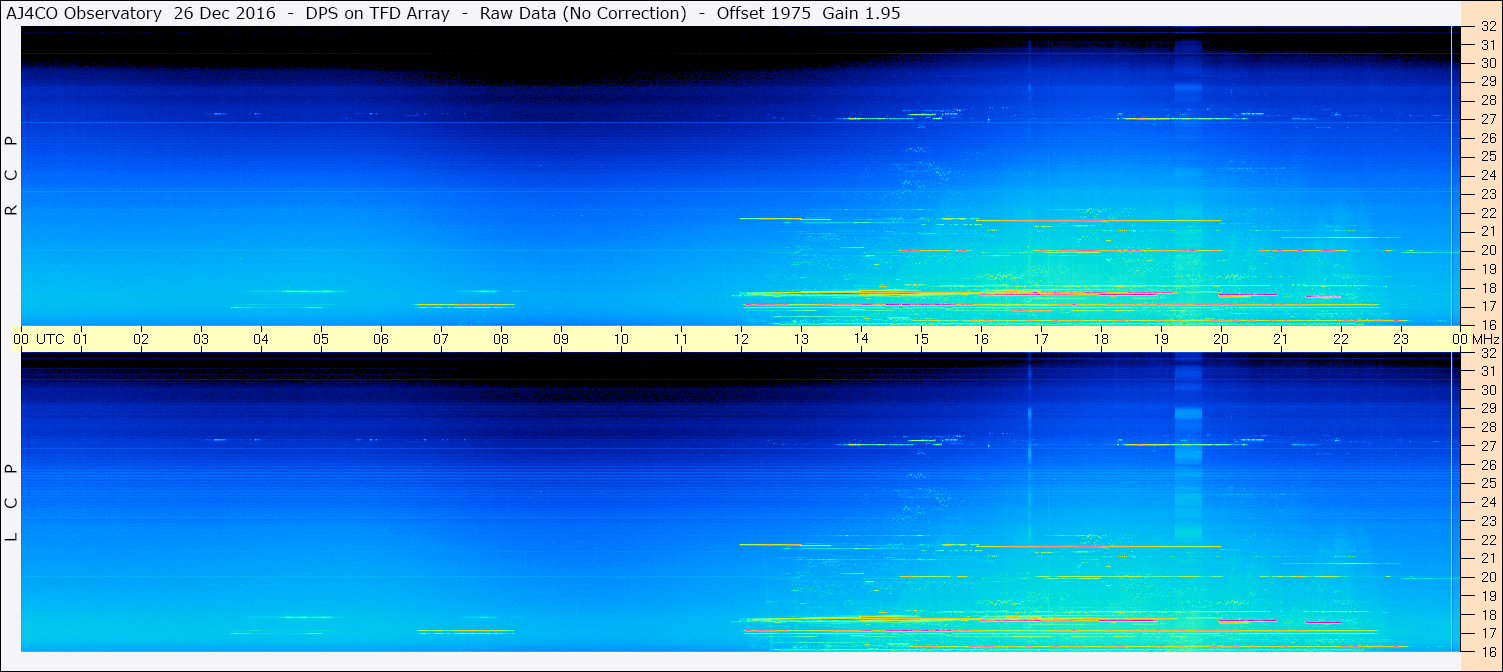The width and height of the screenshot is (1503, 672).
Task: Pick the 05 hour label on time axis
Action: coord(321,339)
